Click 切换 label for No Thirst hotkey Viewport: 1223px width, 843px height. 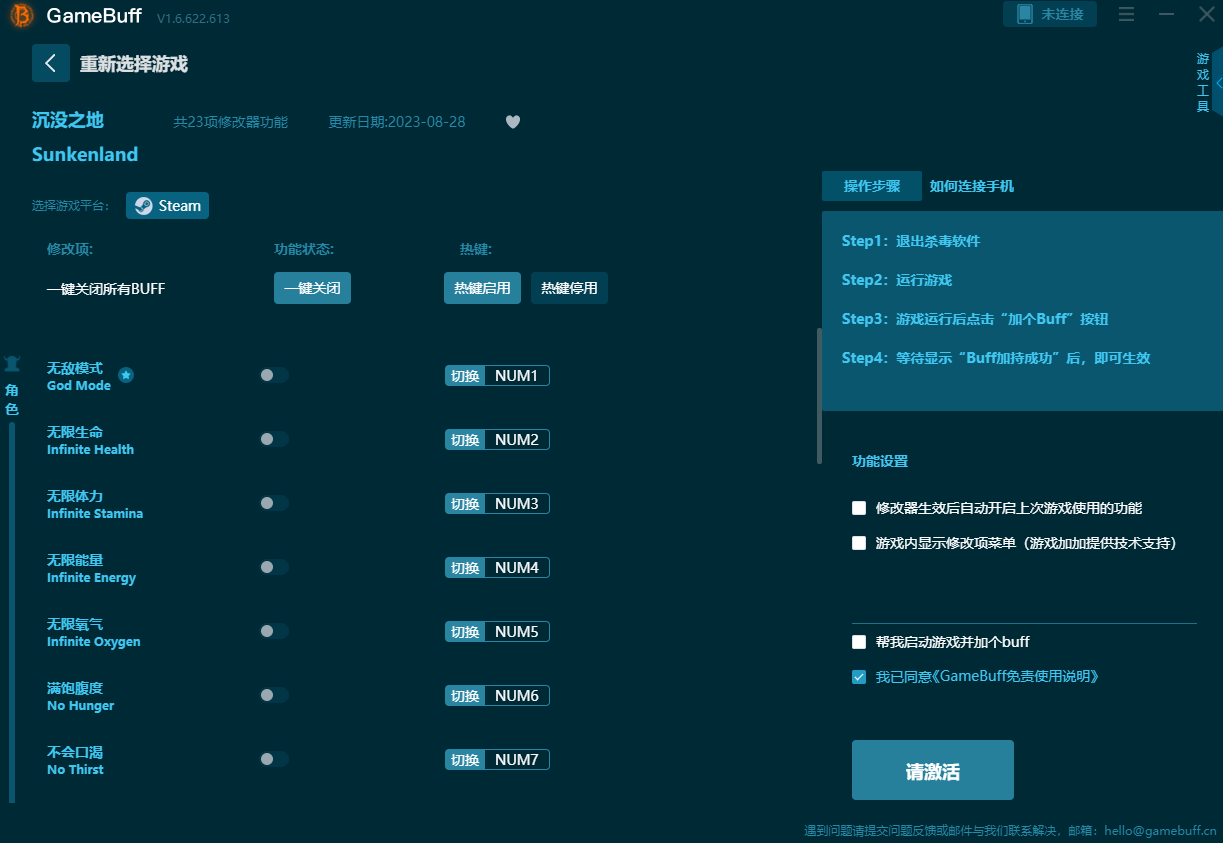click(x=465, y=760)
